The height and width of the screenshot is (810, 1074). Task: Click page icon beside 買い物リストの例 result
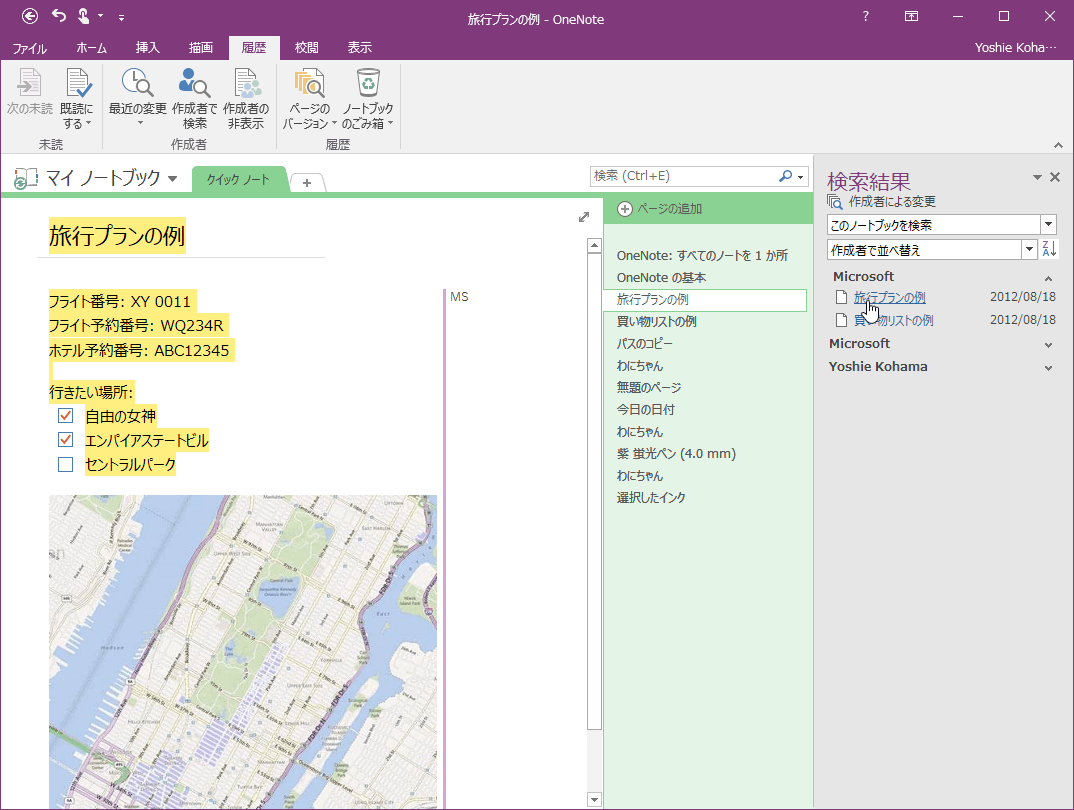(x=841, y=320)
